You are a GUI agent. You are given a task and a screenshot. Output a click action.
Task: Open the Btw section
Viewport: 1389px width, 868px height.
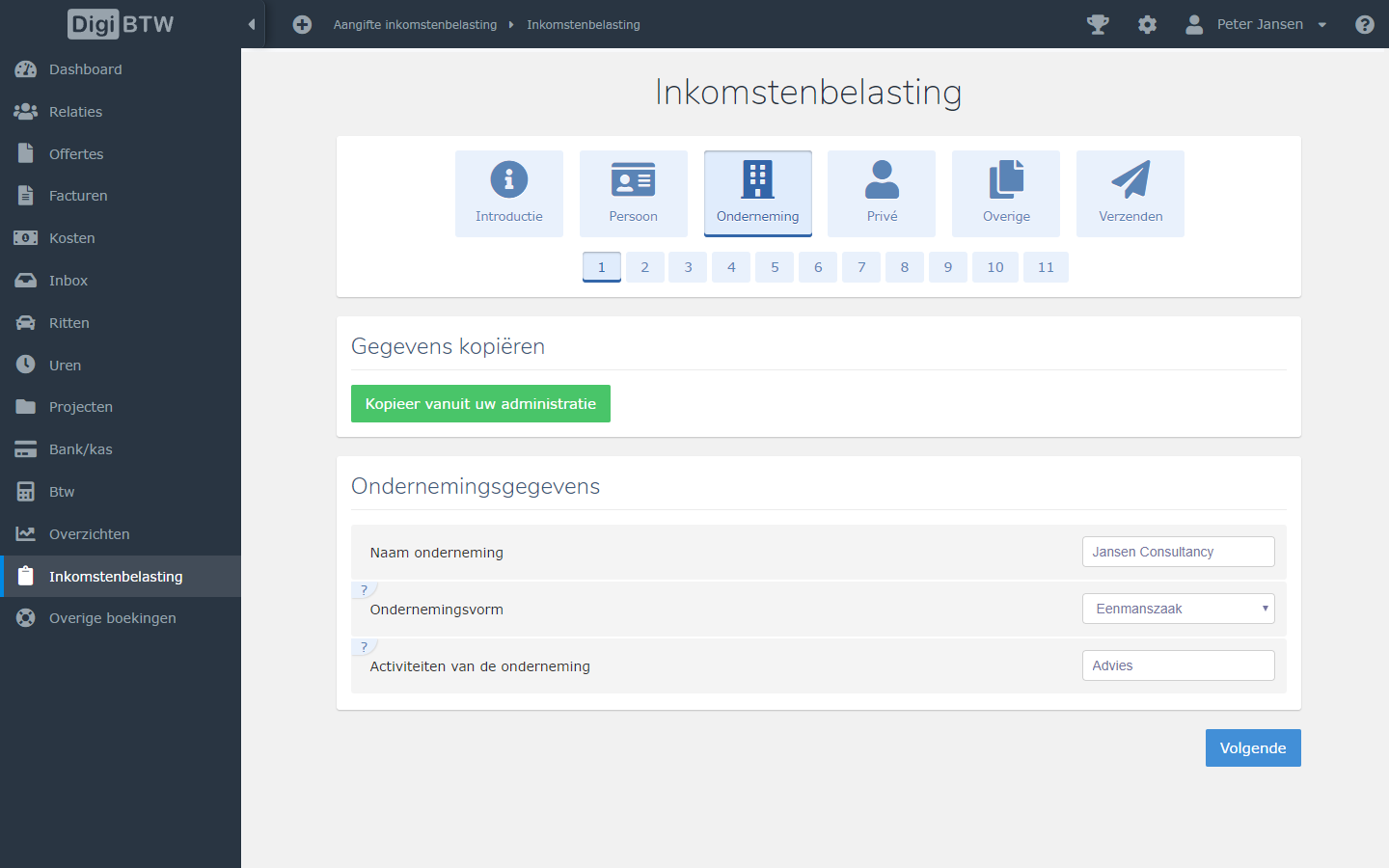pyautogui.click(x=62, y=491)
